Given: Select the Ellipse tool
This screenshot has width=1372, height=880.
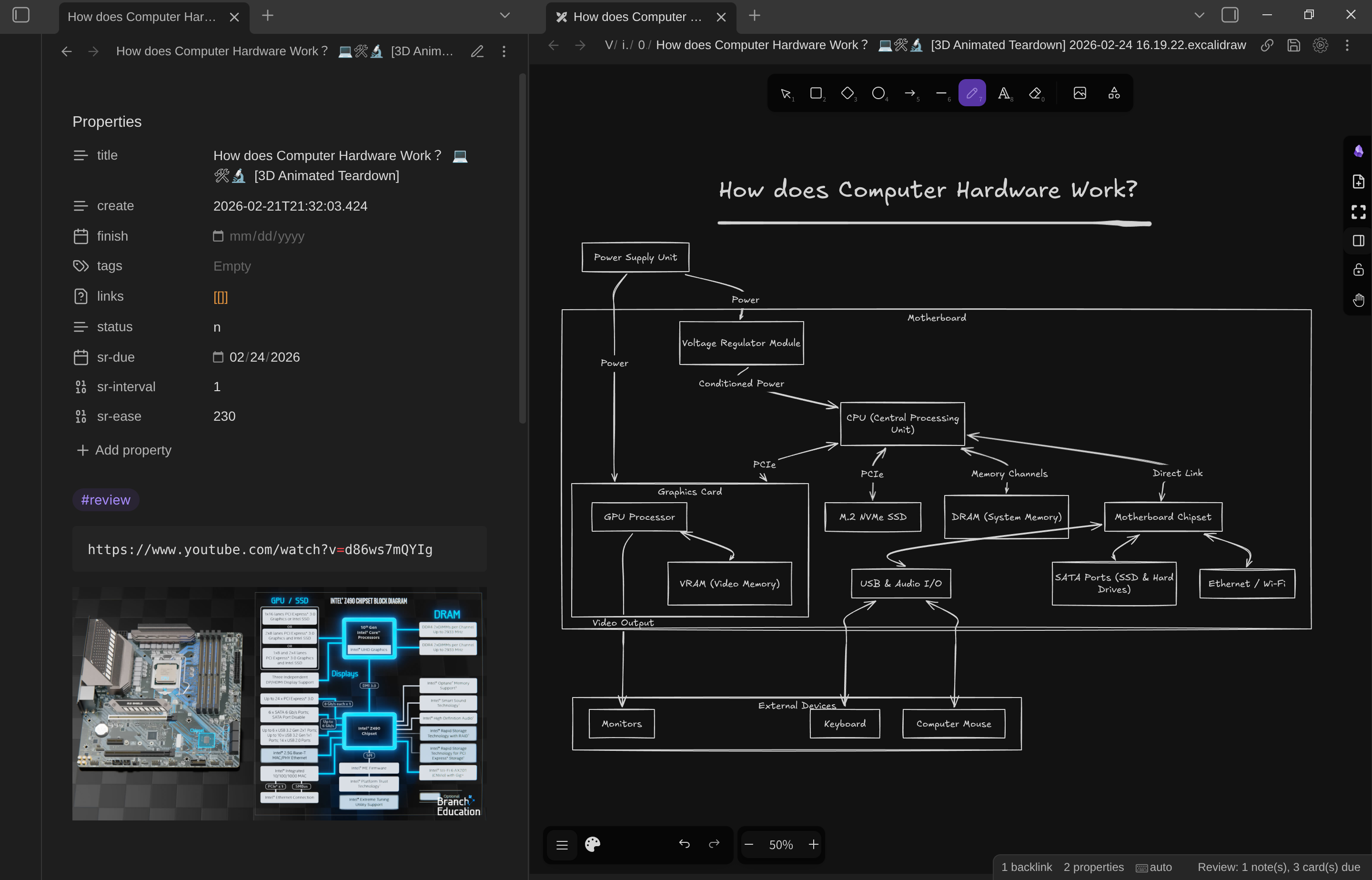Looking at the screenshot, I should tap(878, 93).
